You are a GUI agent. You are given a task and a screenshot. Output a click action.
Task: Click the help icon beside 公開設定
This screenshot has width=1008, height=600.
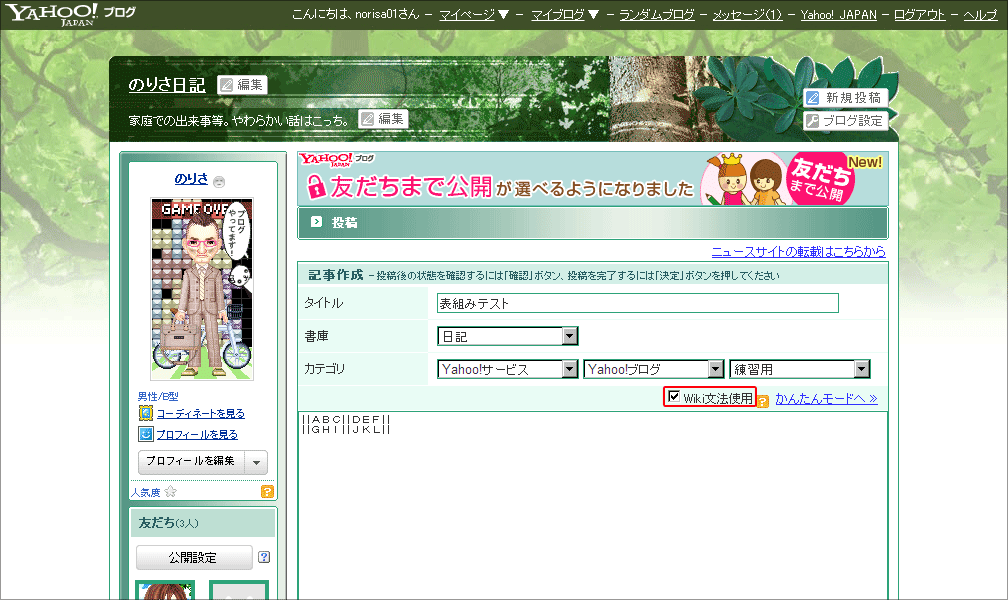point(264,557)
